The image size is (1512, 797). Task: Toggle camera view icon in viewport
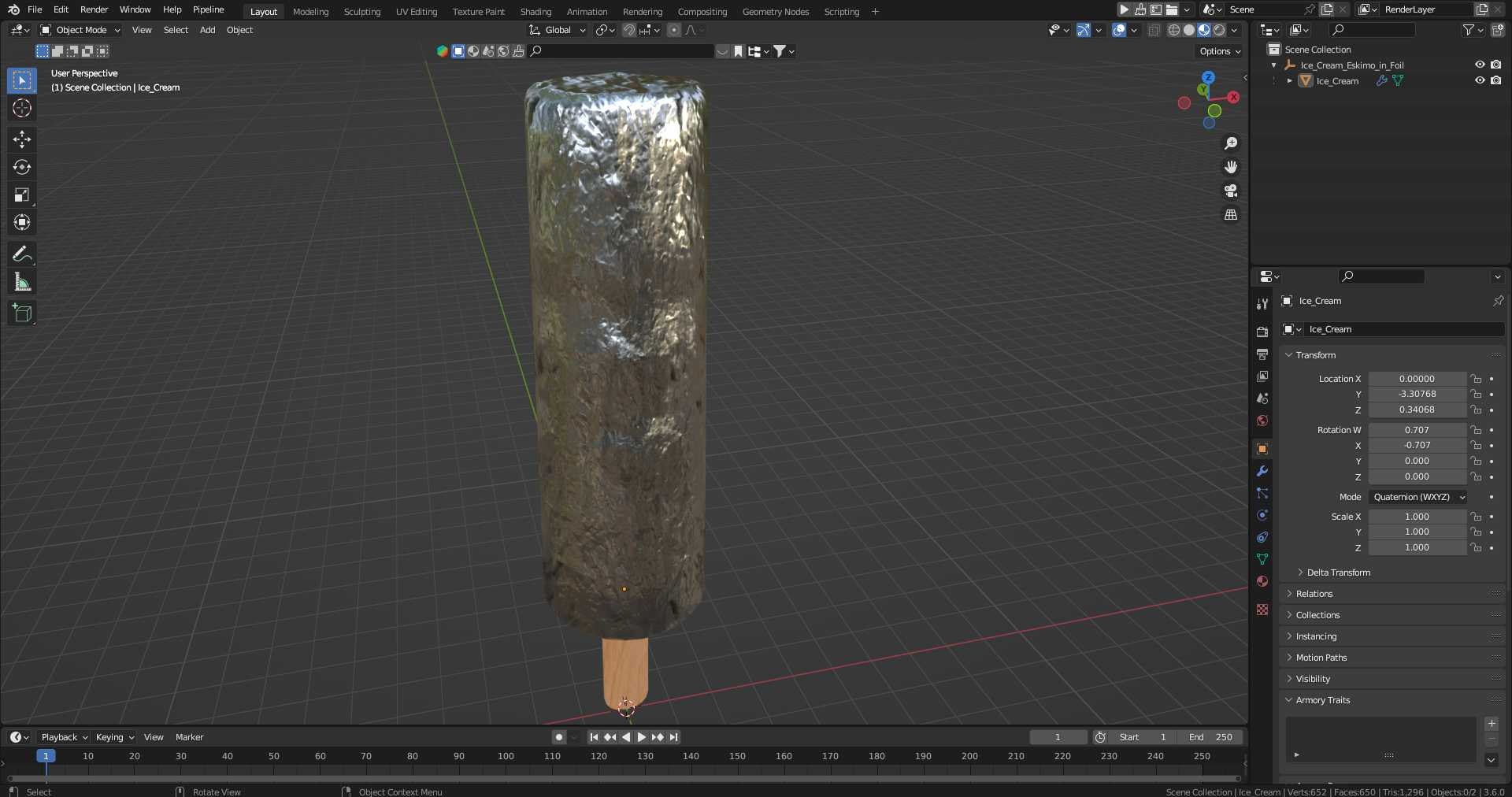1231,191
